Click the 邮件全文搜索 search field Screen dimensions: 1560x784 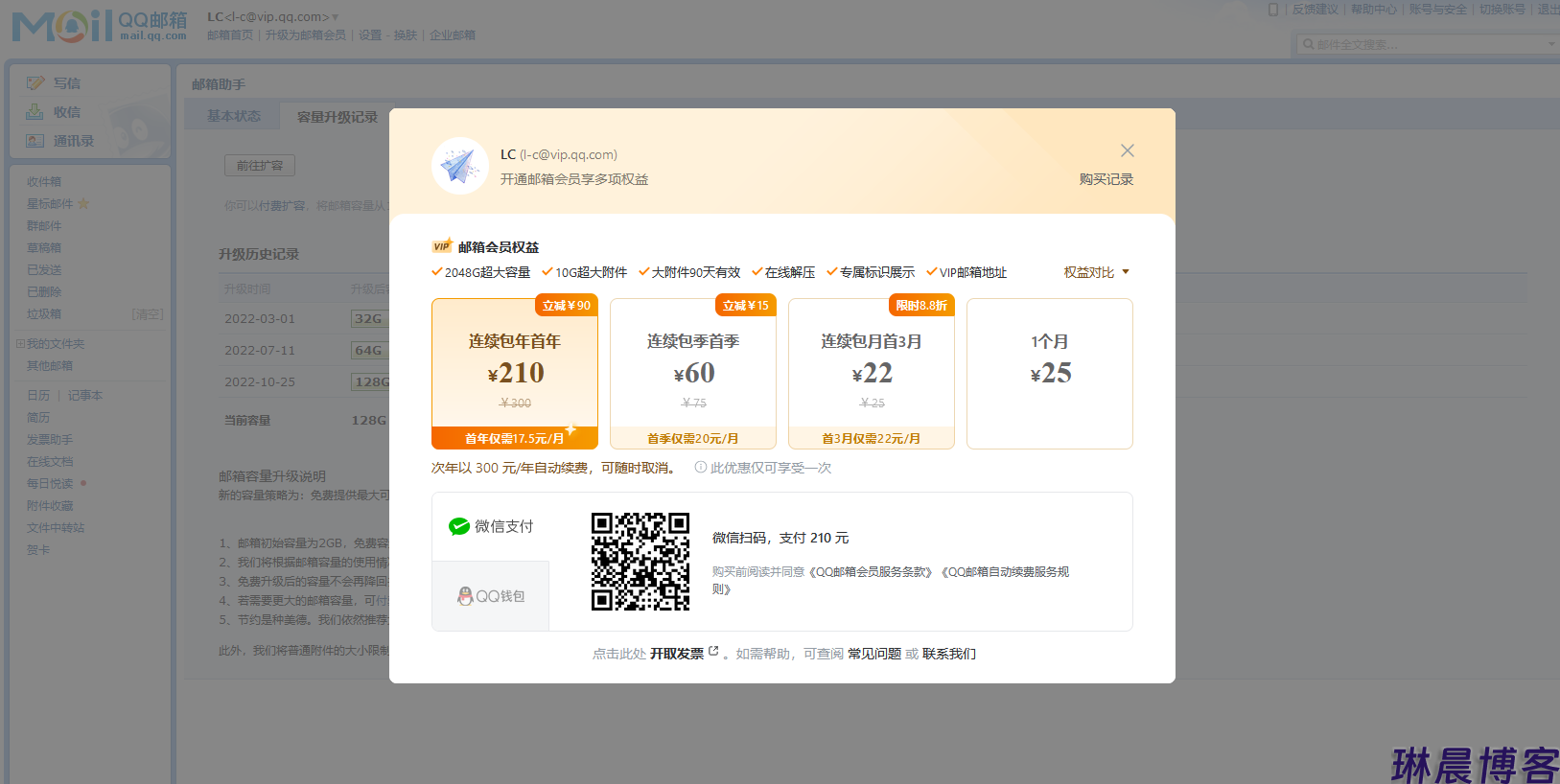[x=1427, y=44]
